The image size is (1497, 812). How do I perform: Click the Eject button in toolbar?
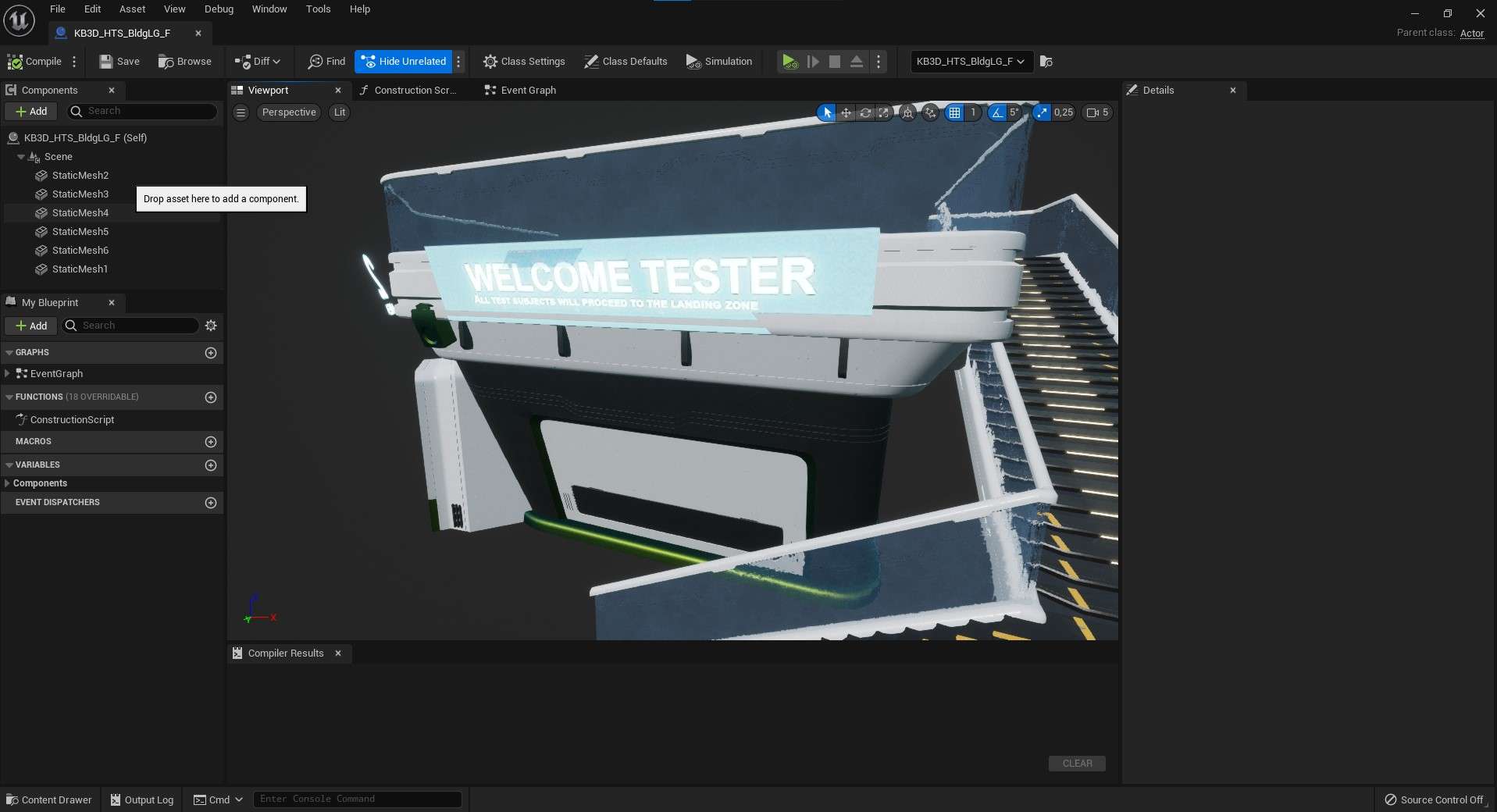tap(857, 62)
